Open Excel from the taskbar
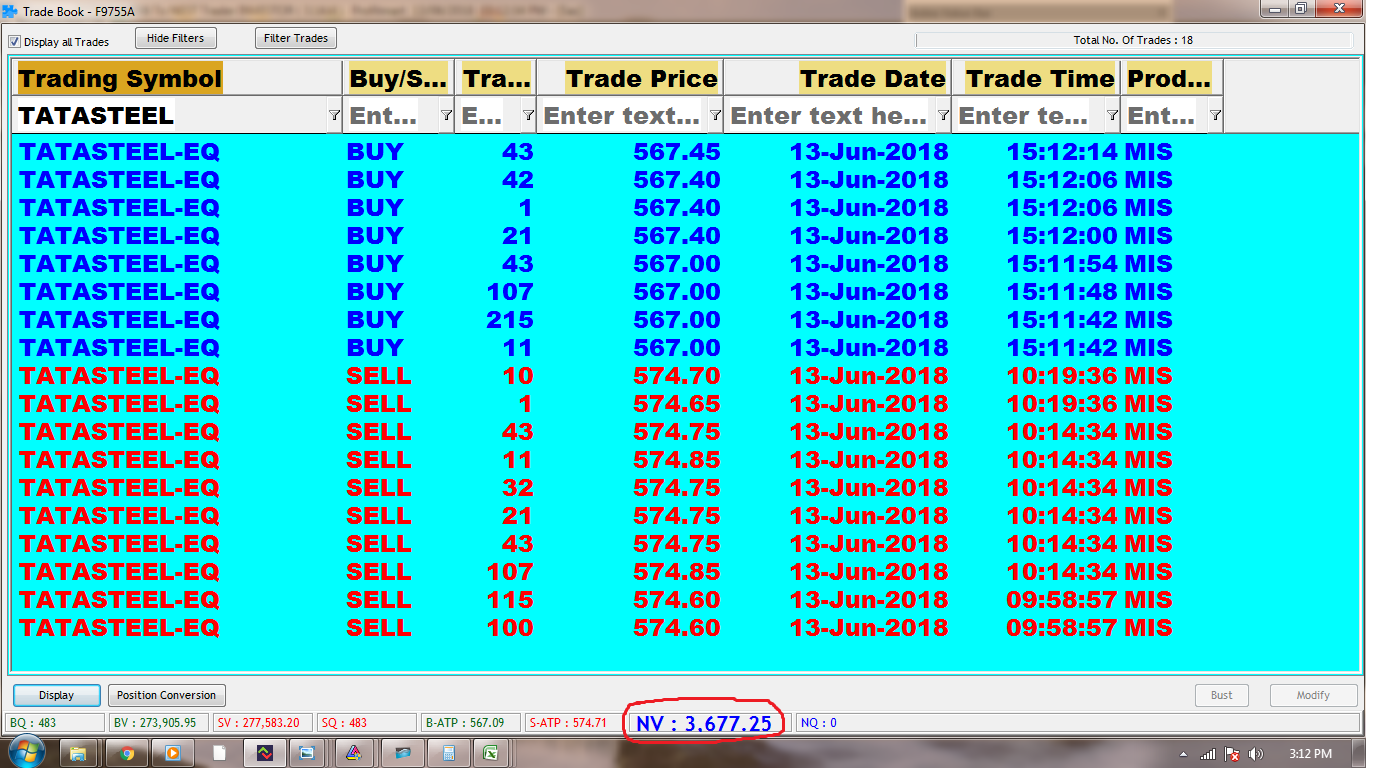Screen dimensions: 1380x768 coord(491,753)
